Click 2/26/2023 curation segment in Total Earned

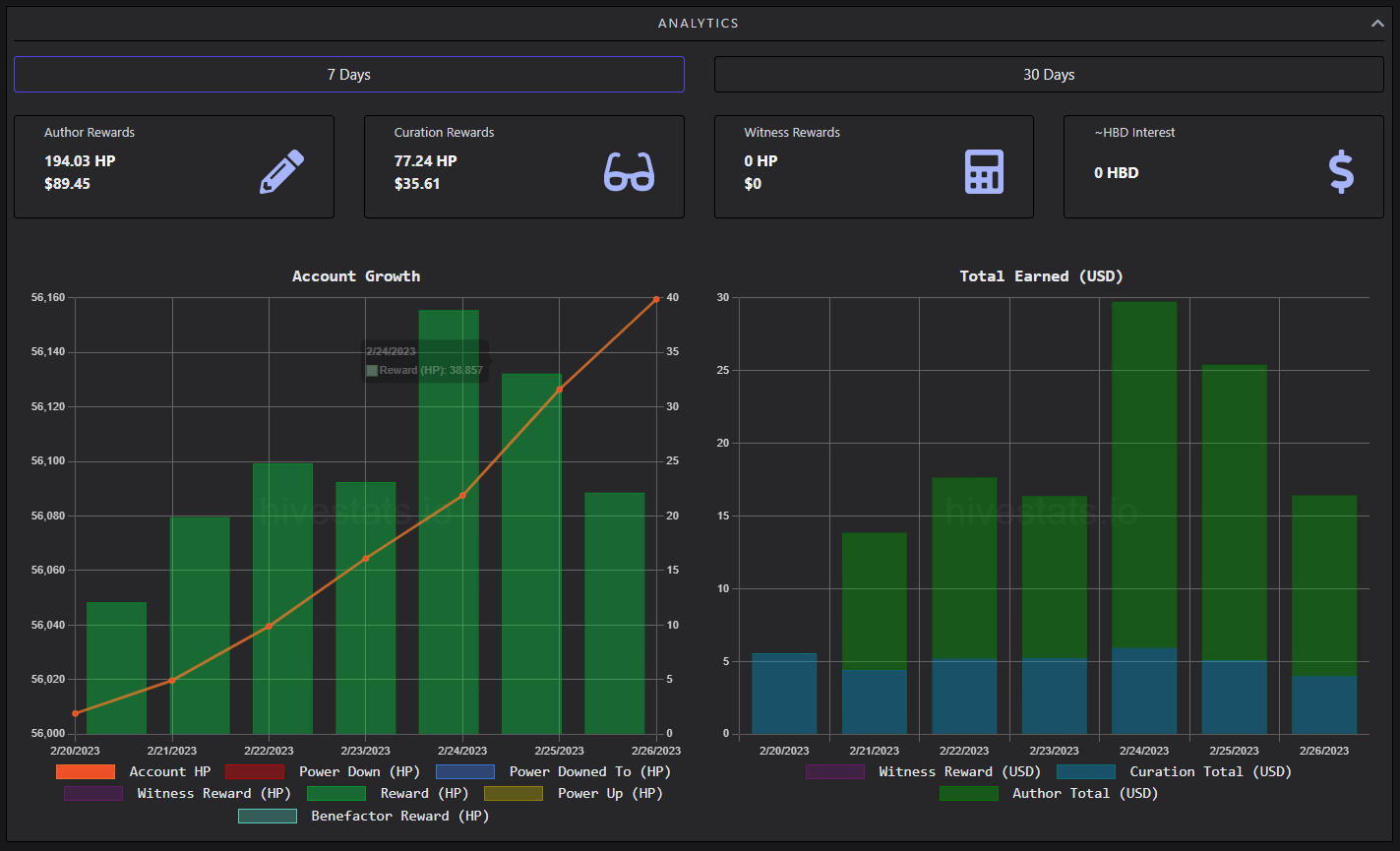tap(1324, 704)
